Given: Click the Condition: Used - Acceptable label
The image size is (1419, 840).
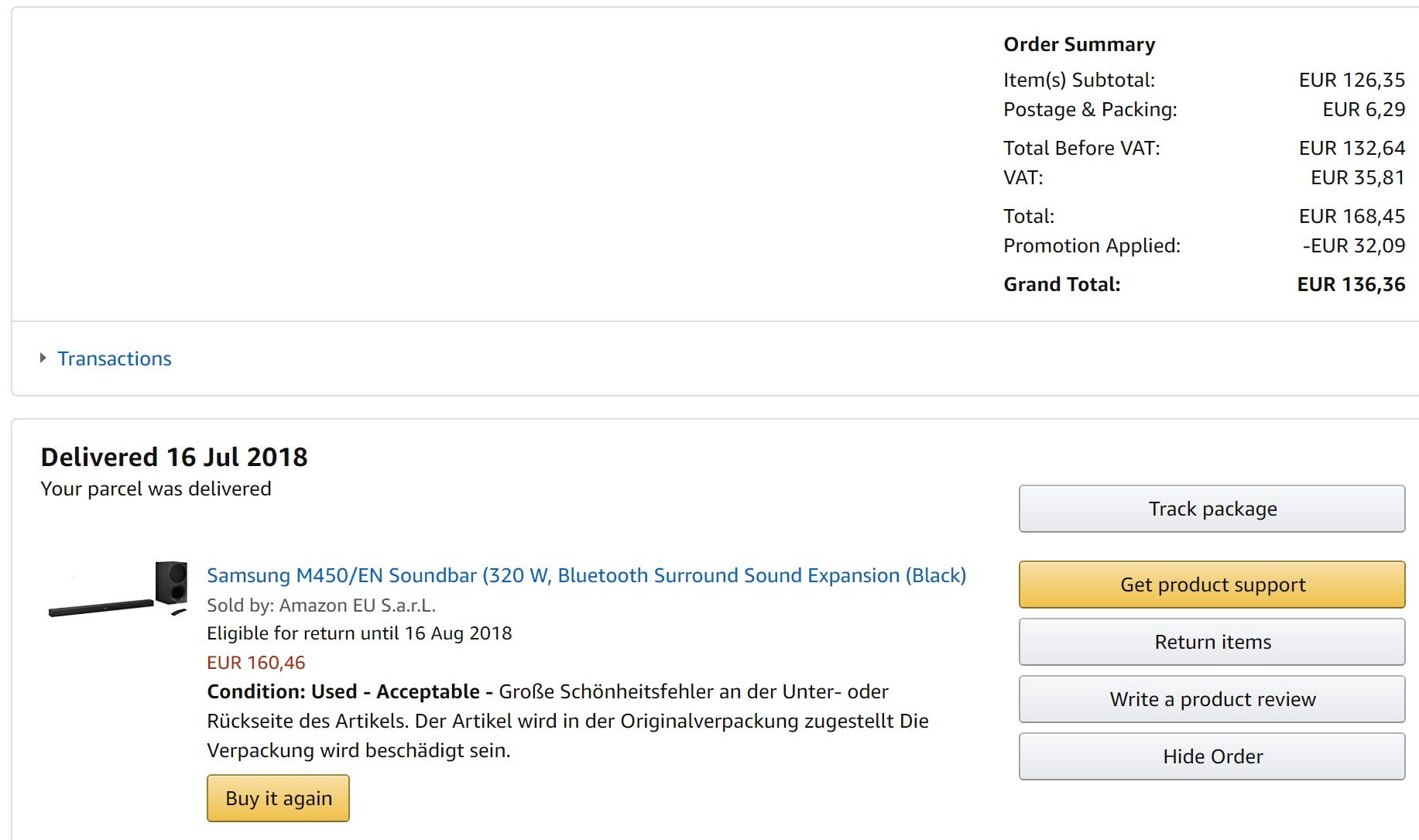Looking at the screenshot, I should pos(344,691).
